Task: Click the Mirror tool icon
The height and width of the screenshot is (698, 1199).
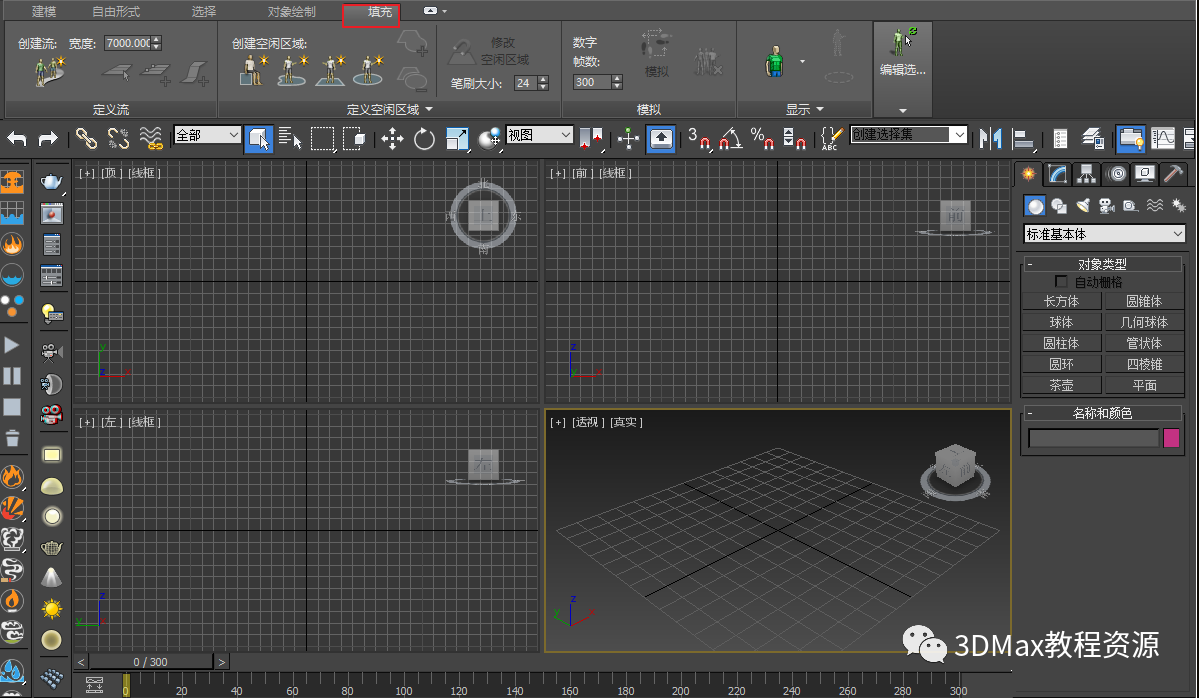Action: (x=990, y=138)
